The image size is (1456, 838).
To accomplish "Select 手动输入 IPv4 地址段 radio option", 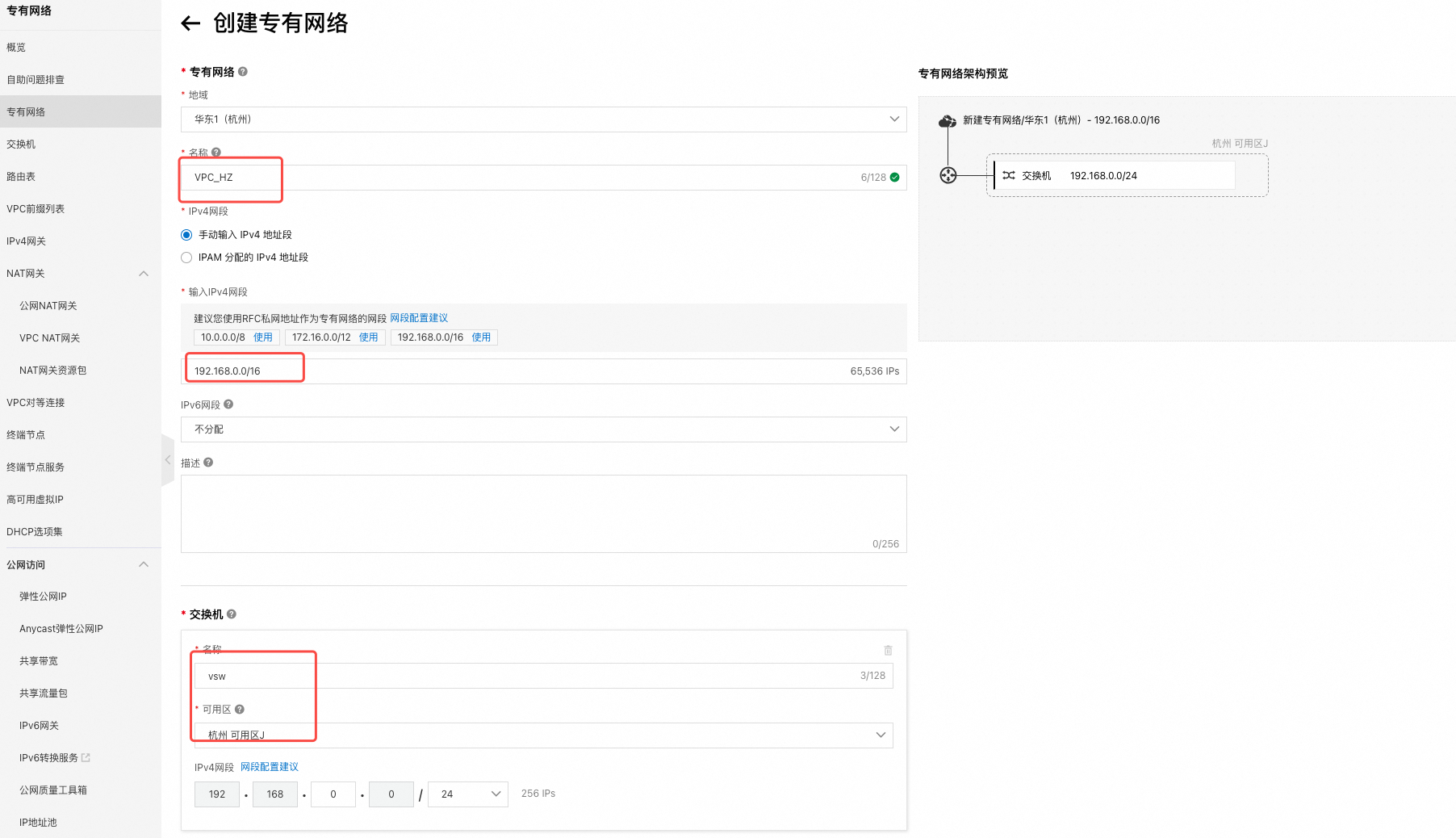I will coord(186,235).
